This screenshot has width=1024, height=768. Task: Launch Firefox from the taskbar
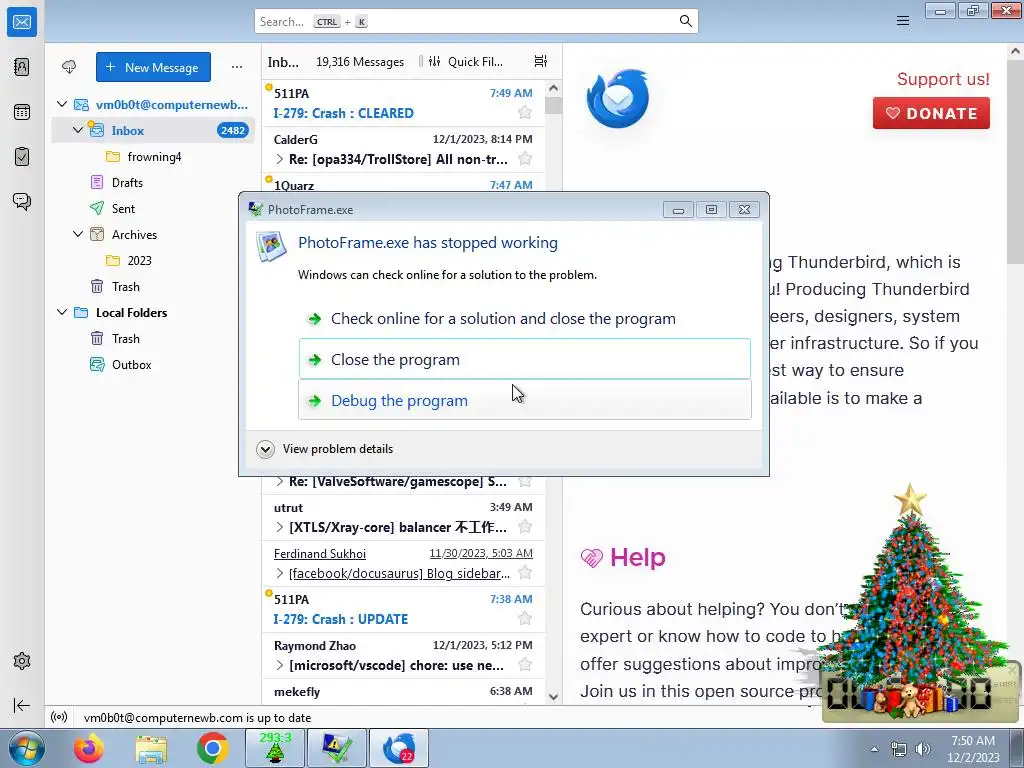89,748
